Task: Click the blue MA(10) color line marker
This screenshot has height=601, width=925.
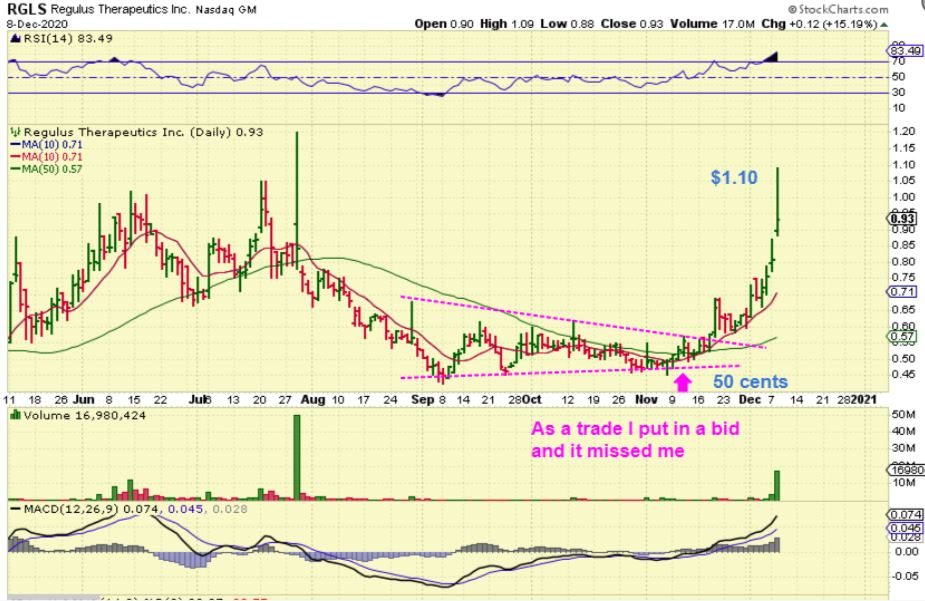Action: tap(15, 144)
